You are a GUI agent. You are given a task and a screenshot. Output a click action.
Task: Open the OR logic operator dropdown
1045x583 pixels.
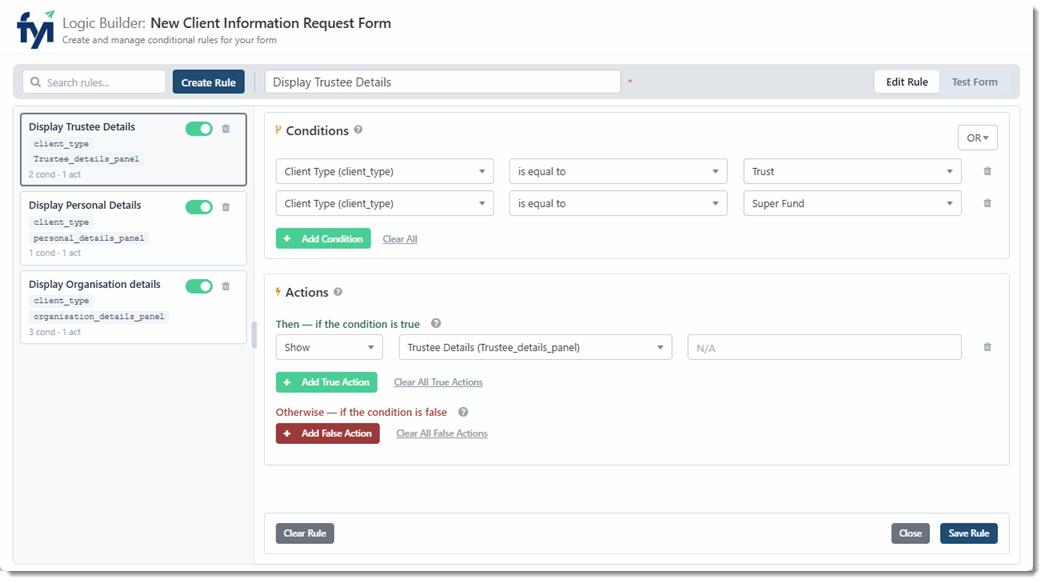click(x=978, y=138)
